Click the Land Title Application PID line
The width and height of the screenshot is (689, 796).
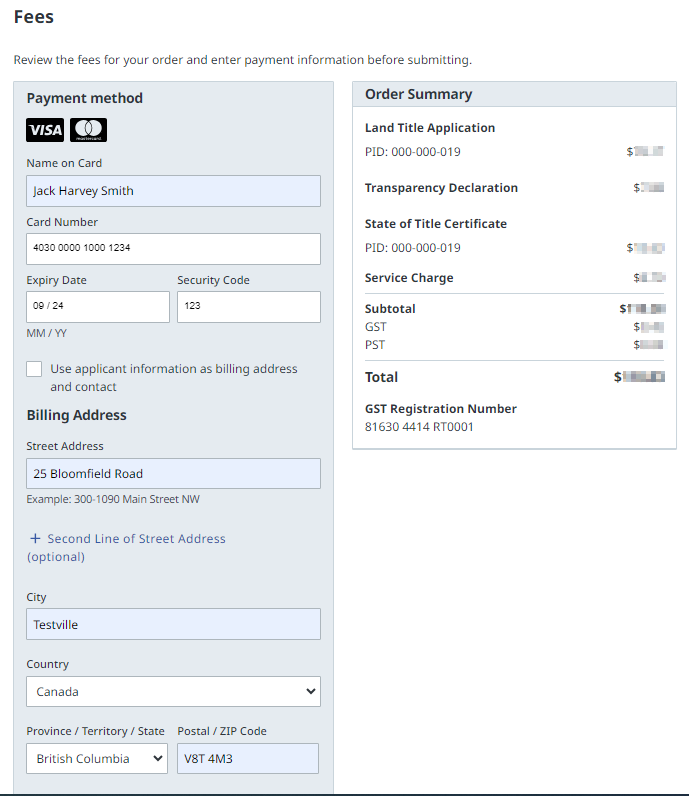[413, 152]
